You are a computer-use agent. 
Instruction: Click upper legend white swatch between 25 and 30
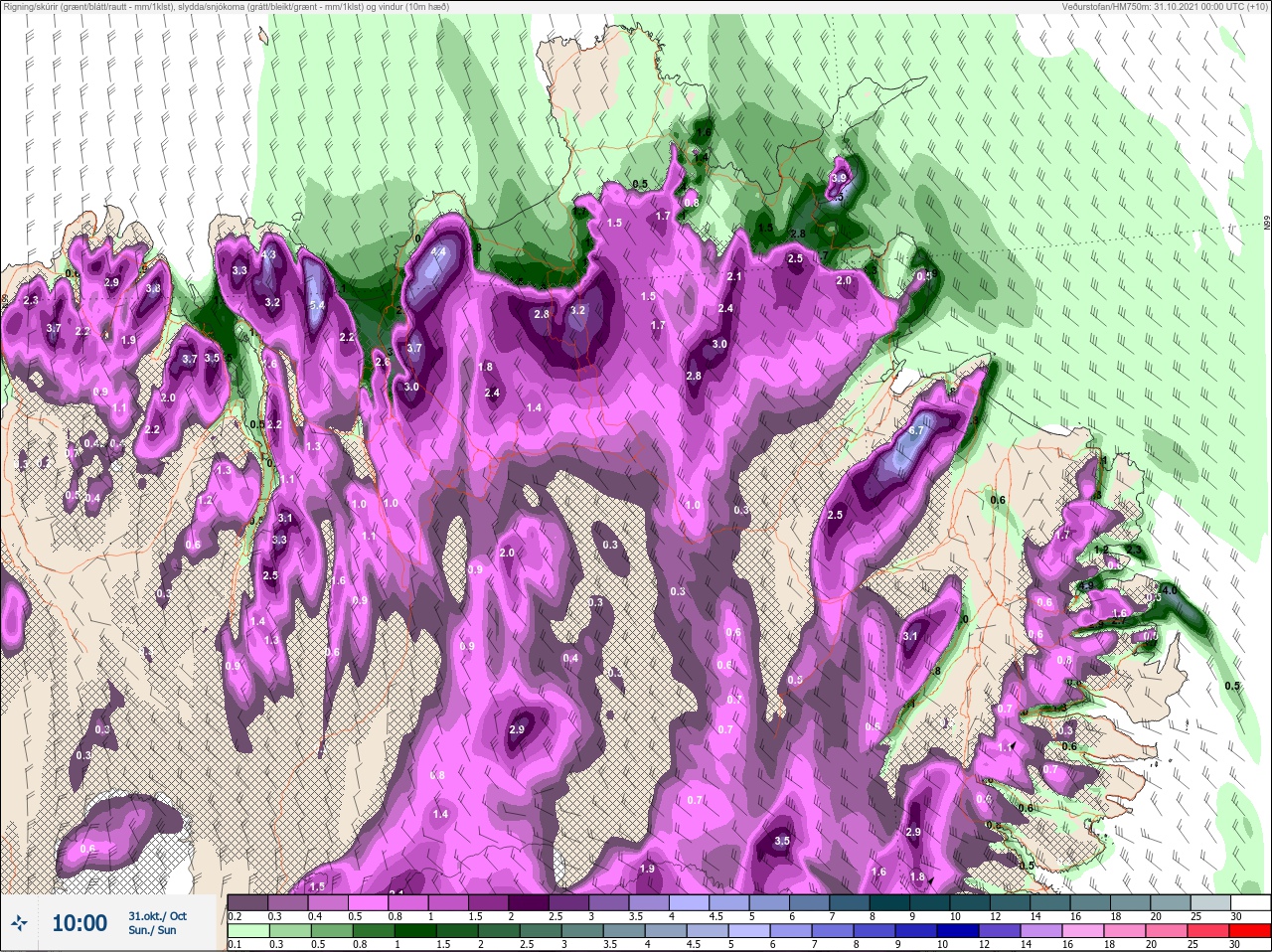1250,902
